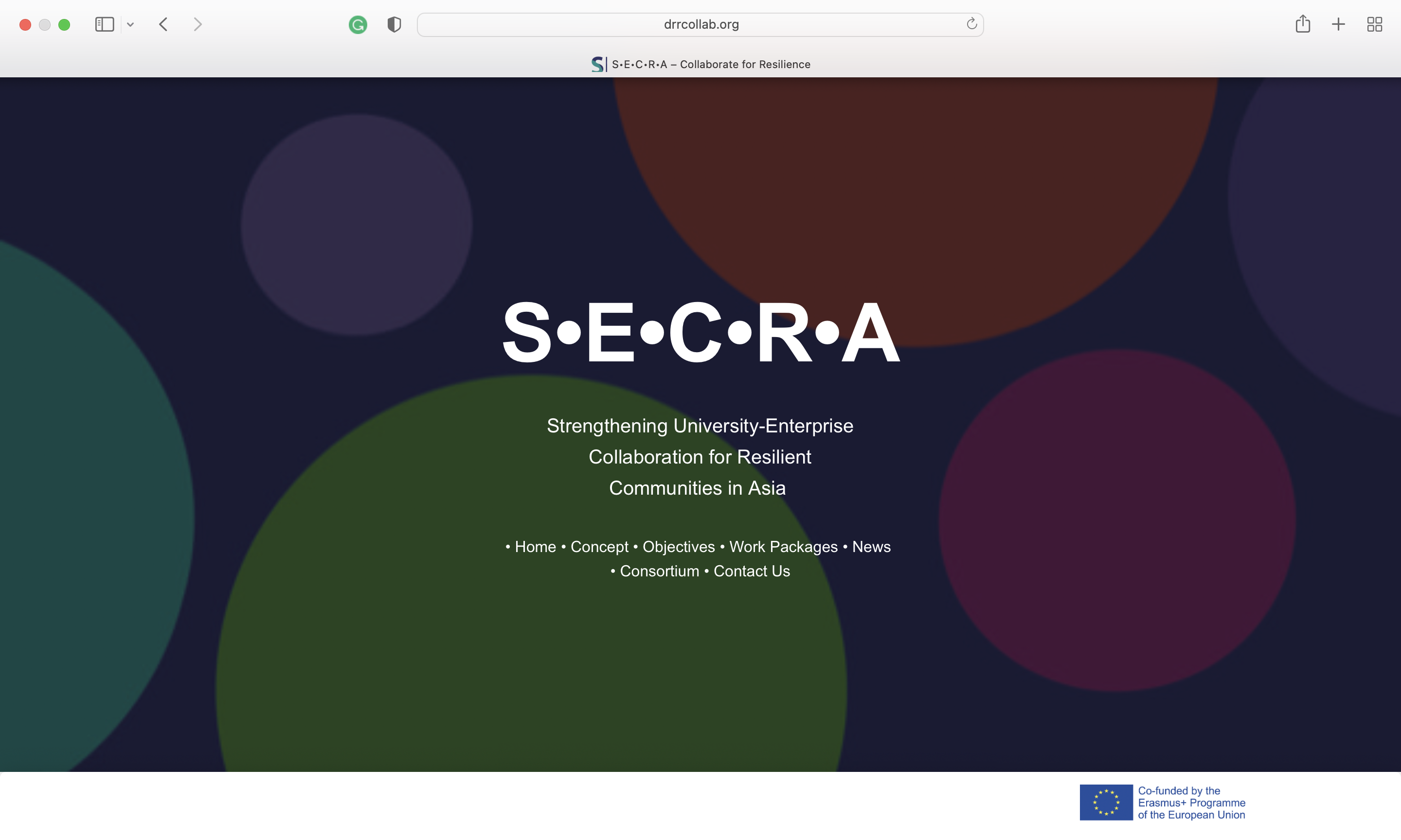
Task: Open the Share menu
Action: (x=1303, y=24)
